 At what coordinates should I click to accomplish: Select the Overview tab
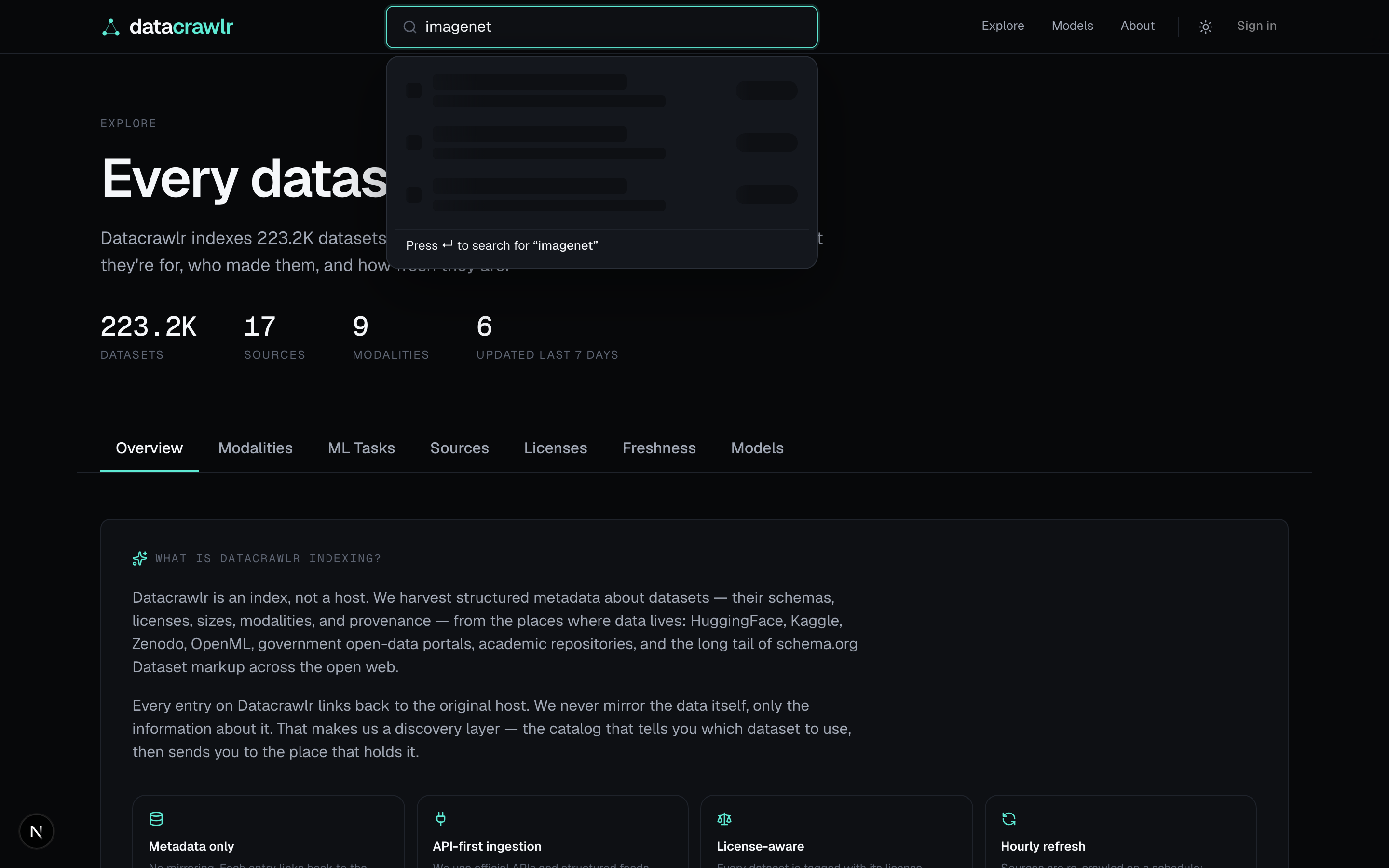point(149,448)
